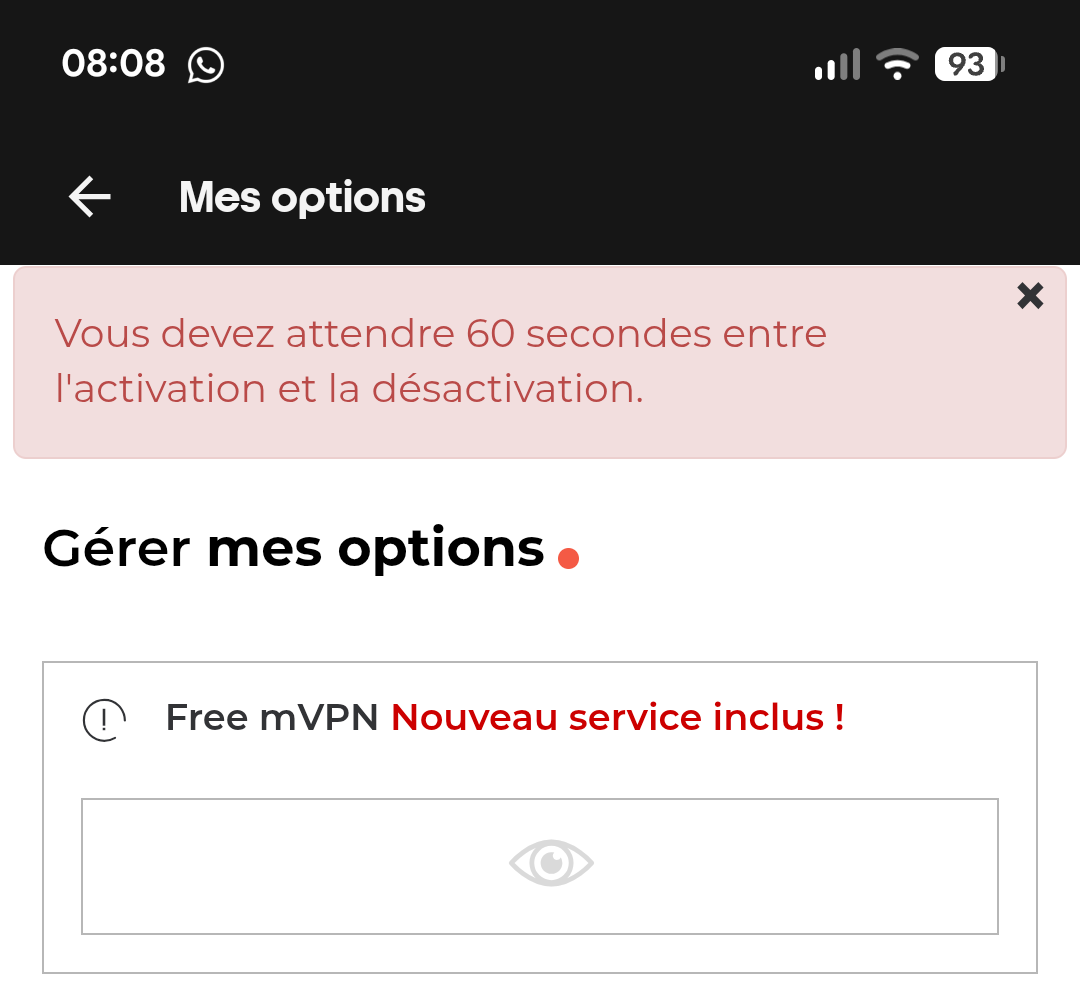
Task: Click the word Gérer in the page heading
Action: click(116, 548)
